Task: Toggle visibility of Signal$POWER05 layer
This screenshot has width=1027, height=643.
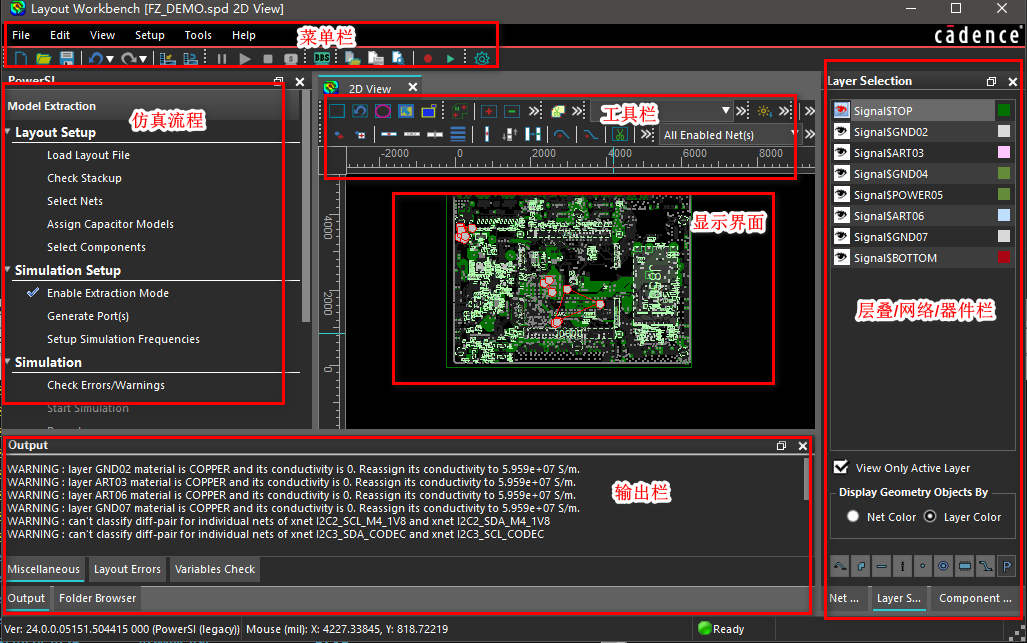Action: 841,194
